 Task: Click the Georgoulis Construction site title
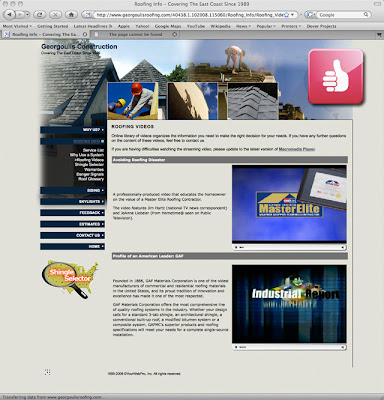click(79, 47)
